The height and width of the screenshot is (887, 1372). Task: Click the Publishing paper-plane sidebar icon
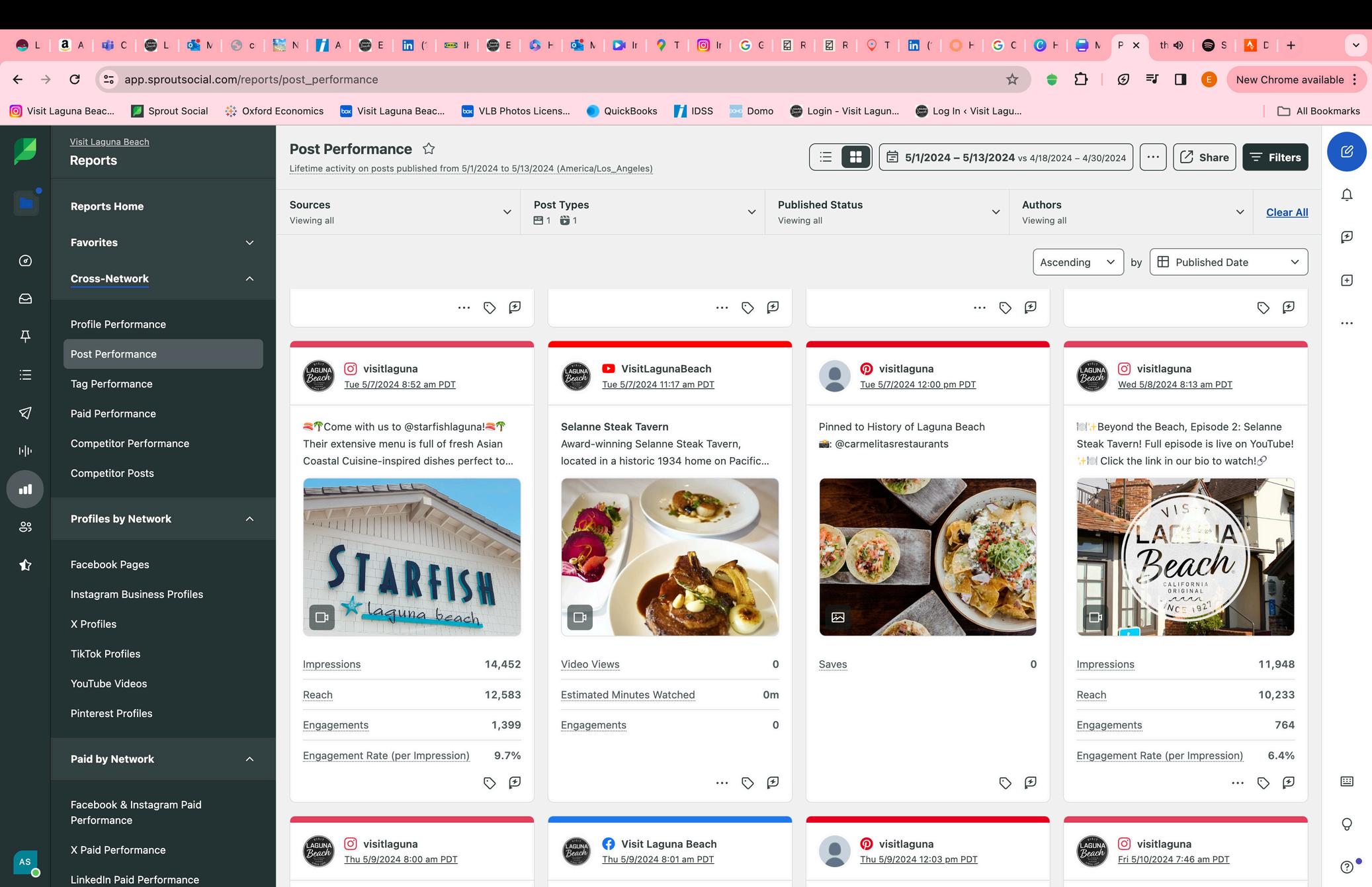coord(25,413)
